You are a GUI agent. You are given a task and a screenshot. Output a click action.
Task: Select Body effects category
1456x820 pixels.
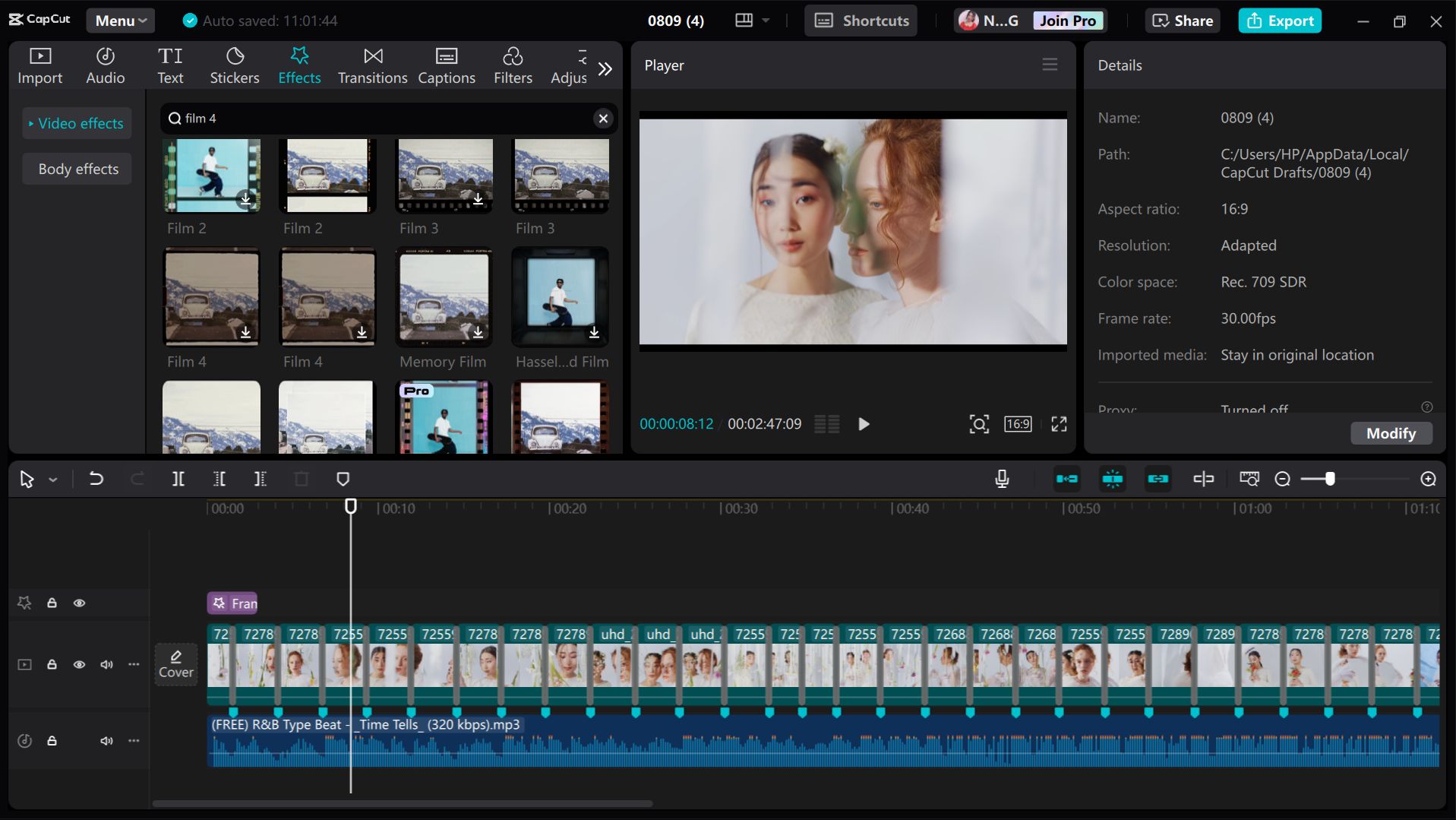pyautogui.click(x=78, y=169)
